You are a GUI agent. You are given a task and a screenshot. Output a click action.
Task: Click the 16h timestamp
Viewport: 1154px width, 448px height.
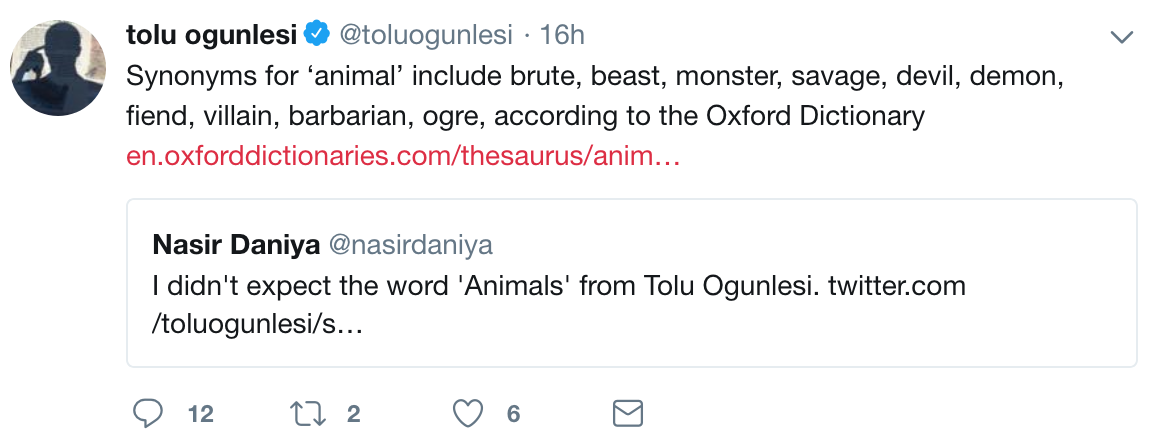coord(562,35)
